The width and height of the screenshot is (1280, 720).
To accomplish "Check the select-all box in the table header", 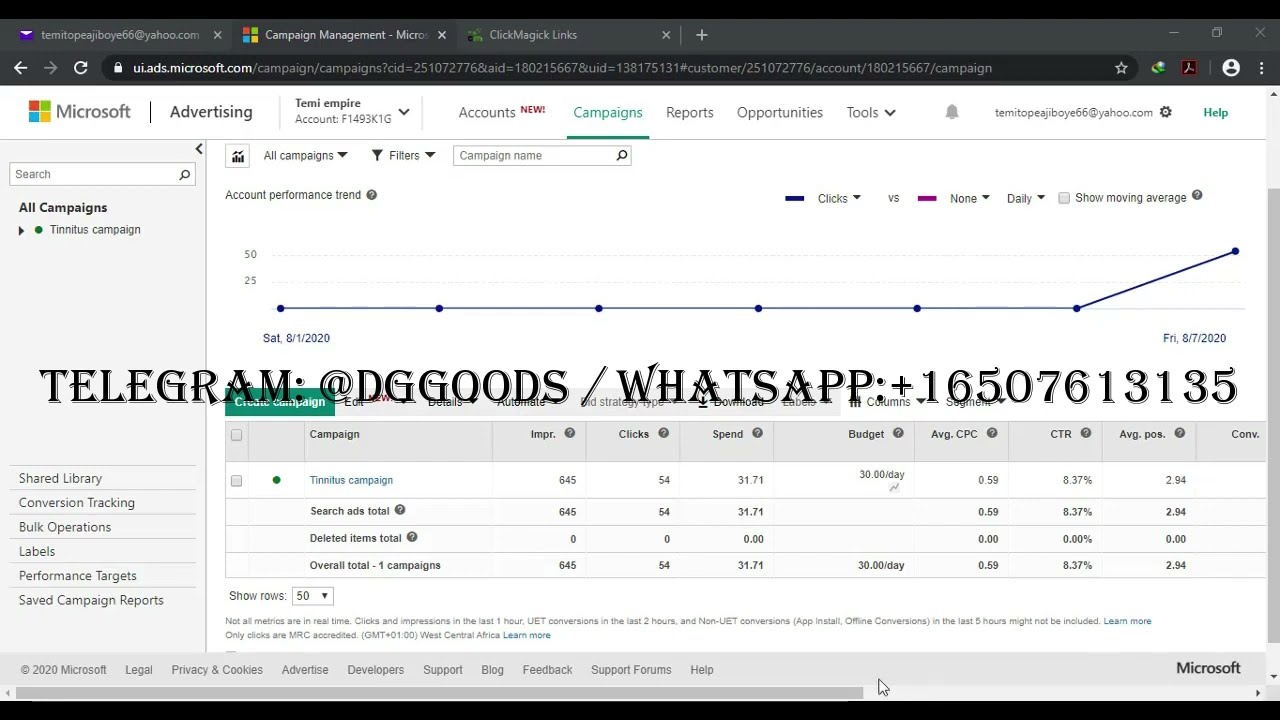I will [x=236, y=434].
